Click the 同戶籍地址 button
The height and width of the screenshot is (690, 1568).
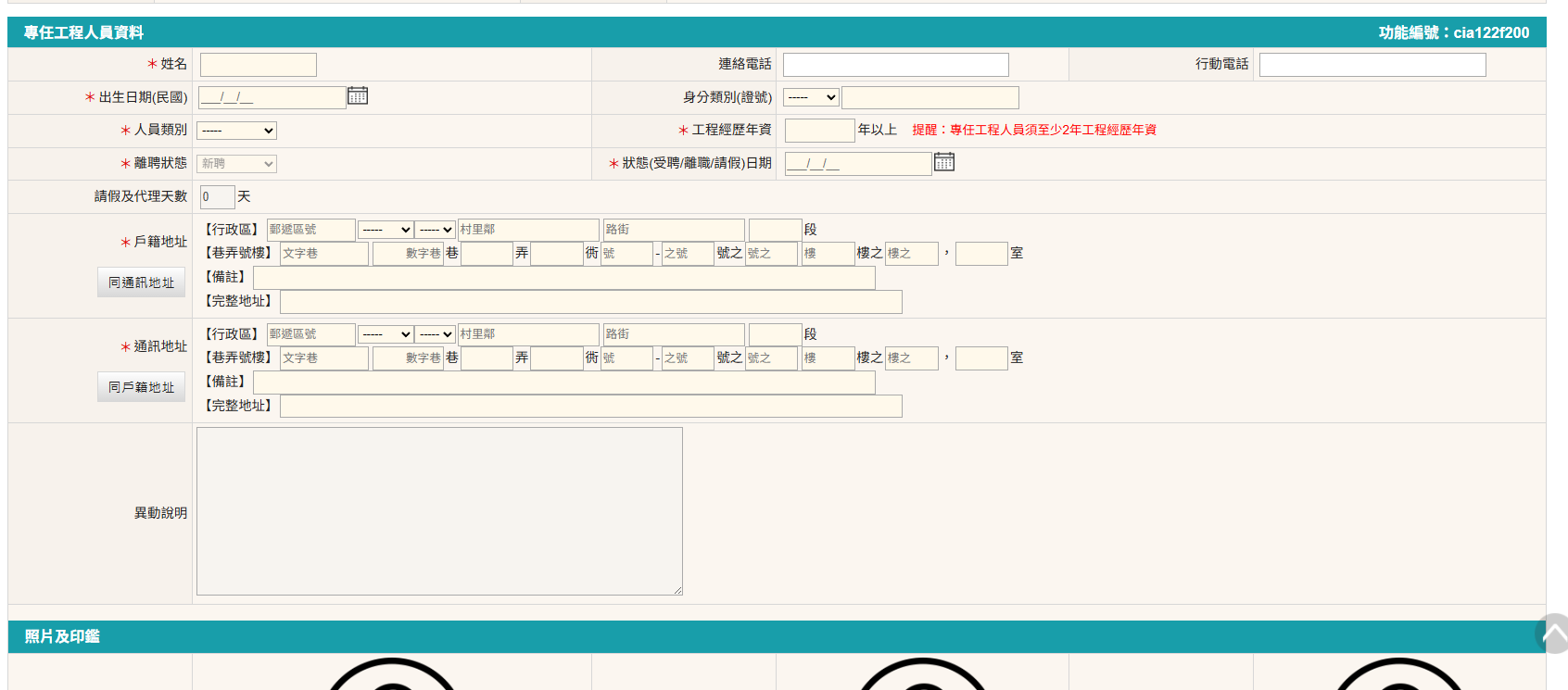[x=141, y=387]
